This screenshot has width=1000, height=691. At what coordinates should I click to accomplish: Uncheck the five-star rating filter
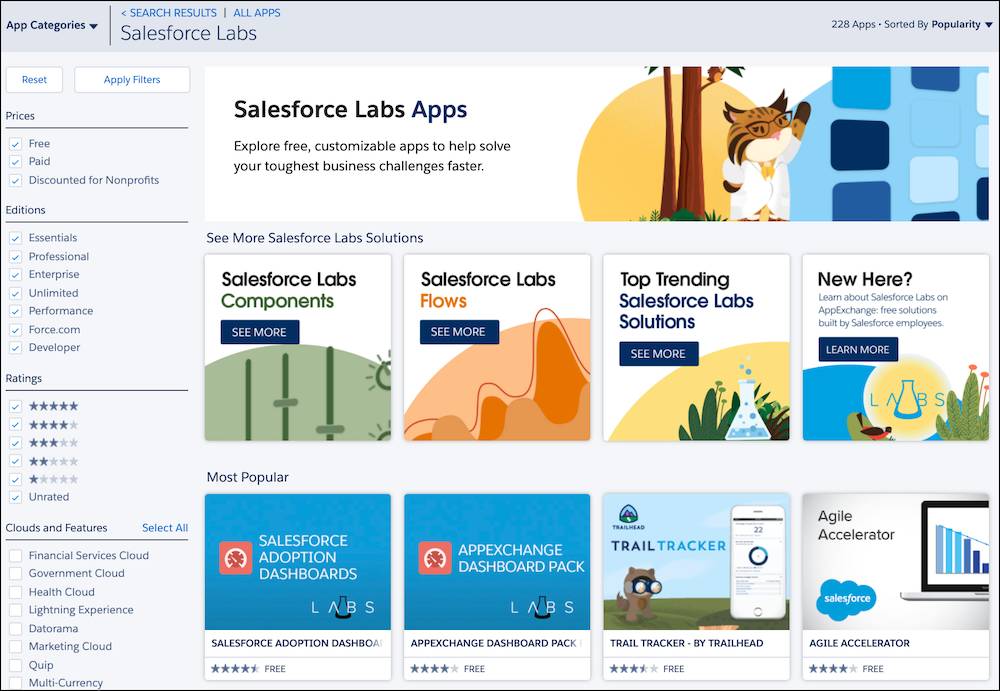click(x=15, y=406)
